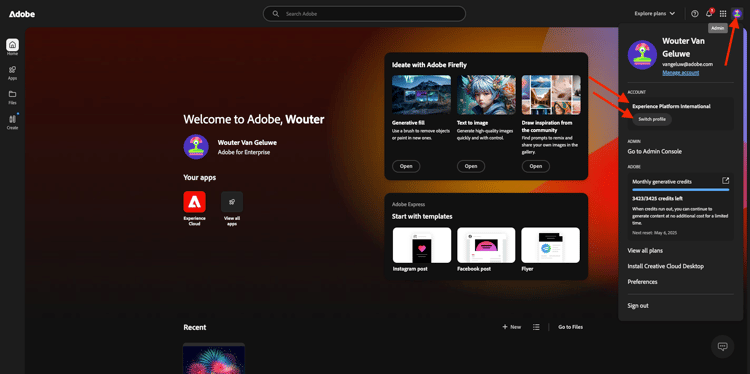
Task: Click the Start with templates heading
Action: pyautogui.click(x=422, y=216)
